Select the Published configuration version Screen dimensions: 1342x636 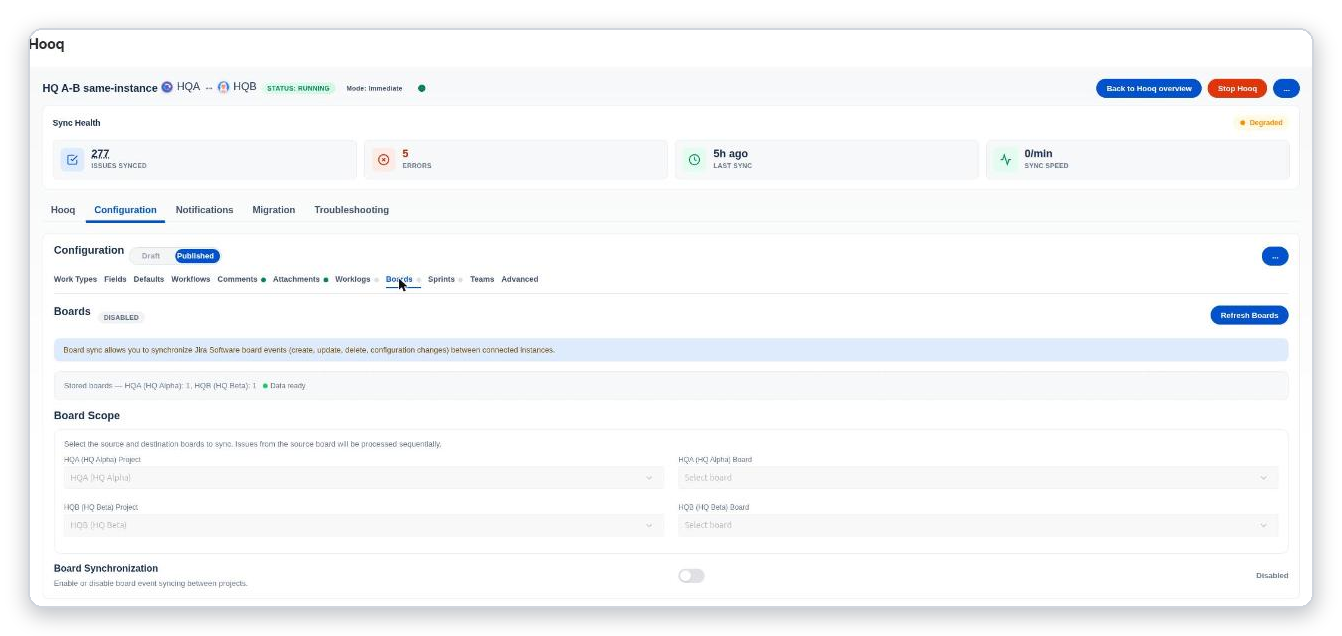coord(196,256)
